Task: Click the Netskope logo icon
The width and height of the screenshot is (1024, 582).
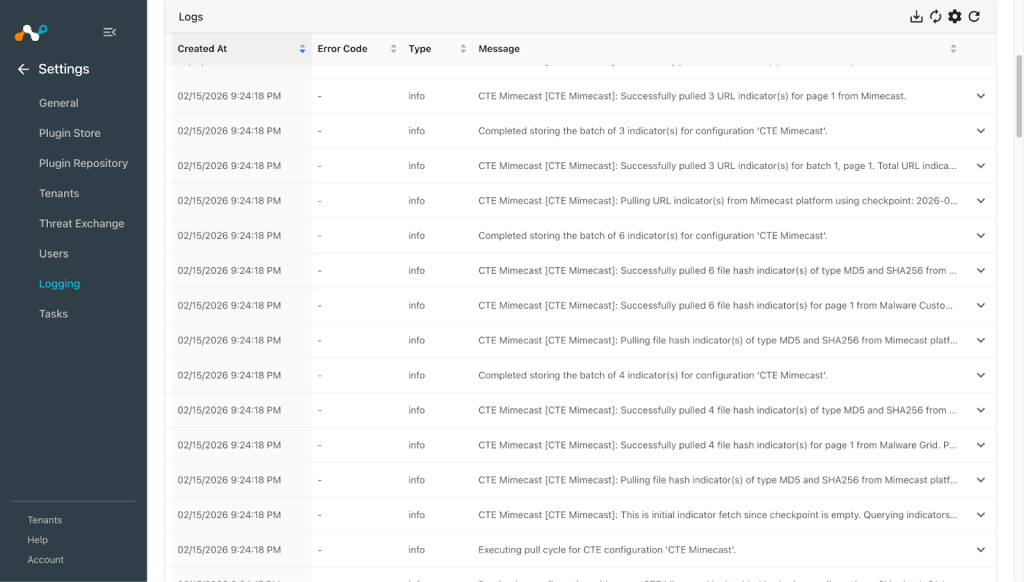Action: (x=31, y=32)
